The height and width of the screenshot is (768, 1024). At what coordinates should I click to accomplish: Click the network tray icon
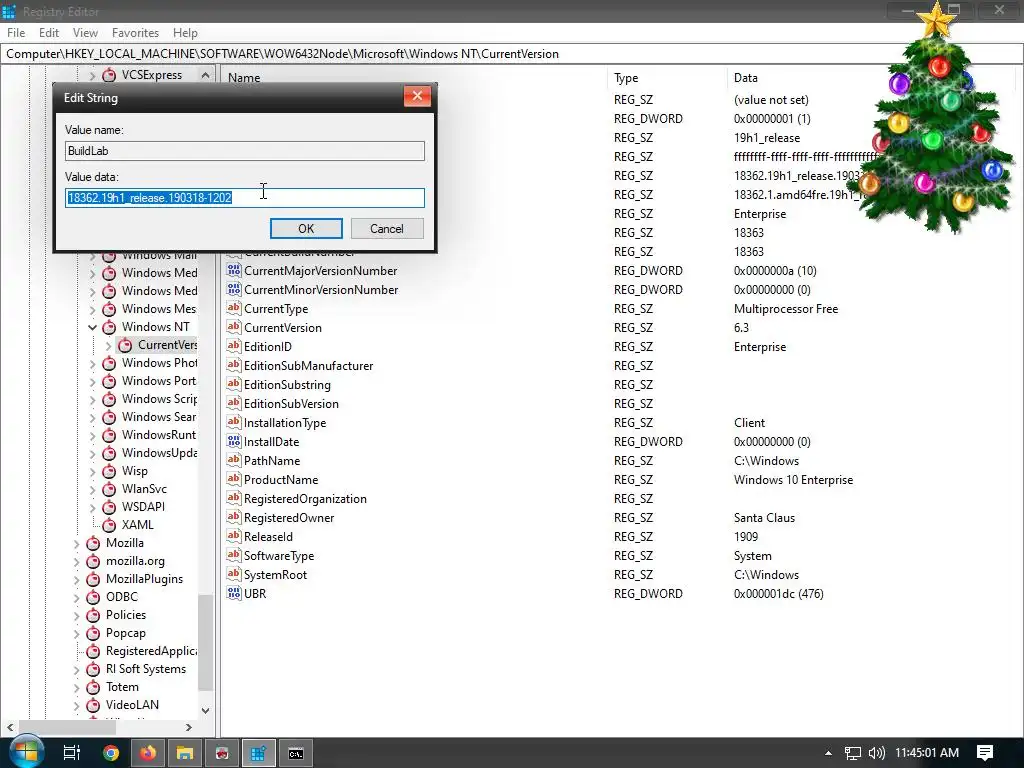coord(852,753)
